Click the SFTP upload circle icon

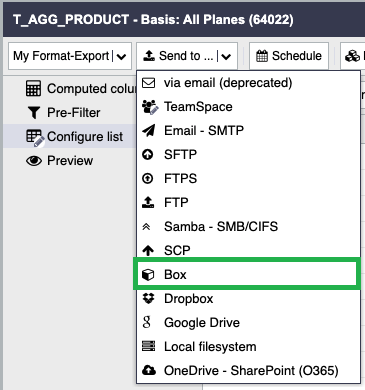point(148,155)
